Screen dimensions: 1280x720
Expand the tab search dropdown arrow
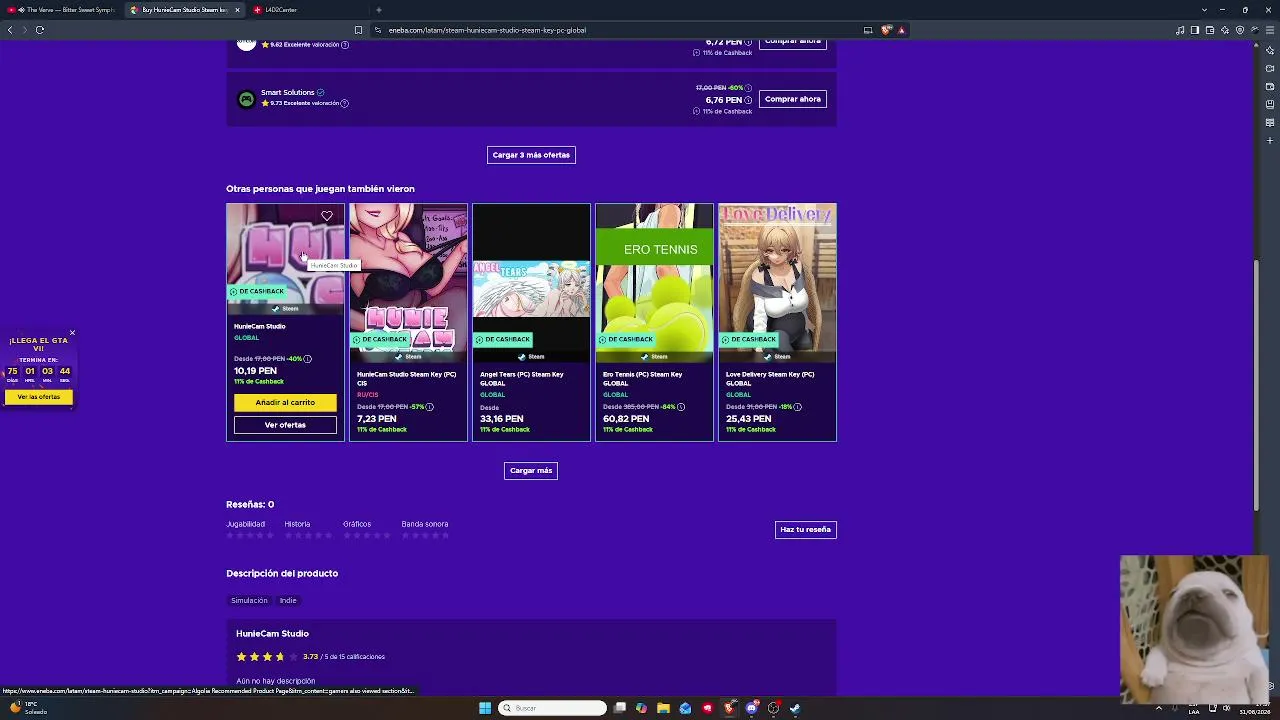pos(1204,10)
